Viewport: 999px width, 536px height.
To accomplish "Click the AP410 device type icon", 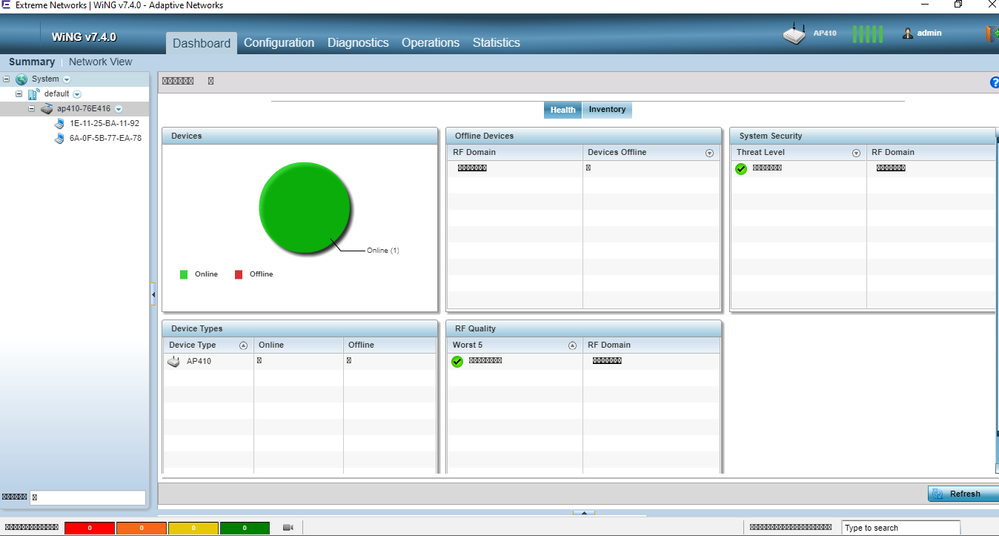I will 173,361.
